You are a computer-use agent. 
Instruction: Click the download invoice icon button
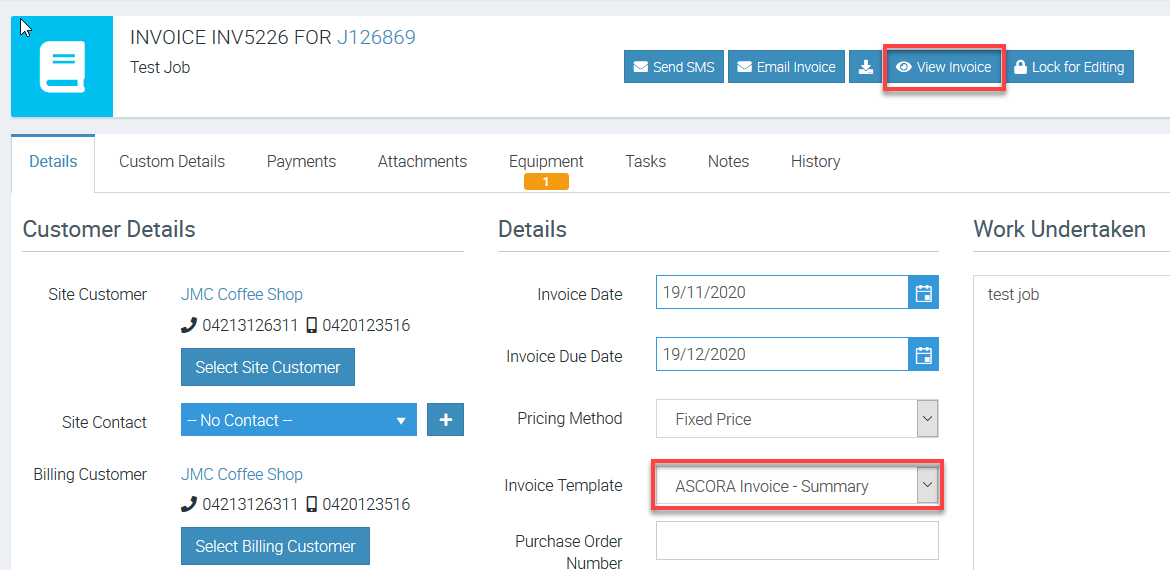click(x=866, y=67)
